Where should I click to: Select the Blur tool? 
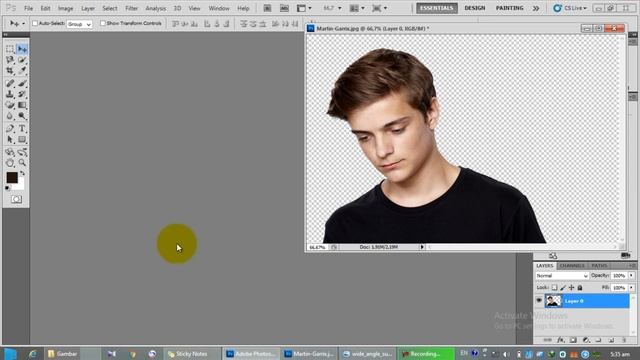(10, 116)
